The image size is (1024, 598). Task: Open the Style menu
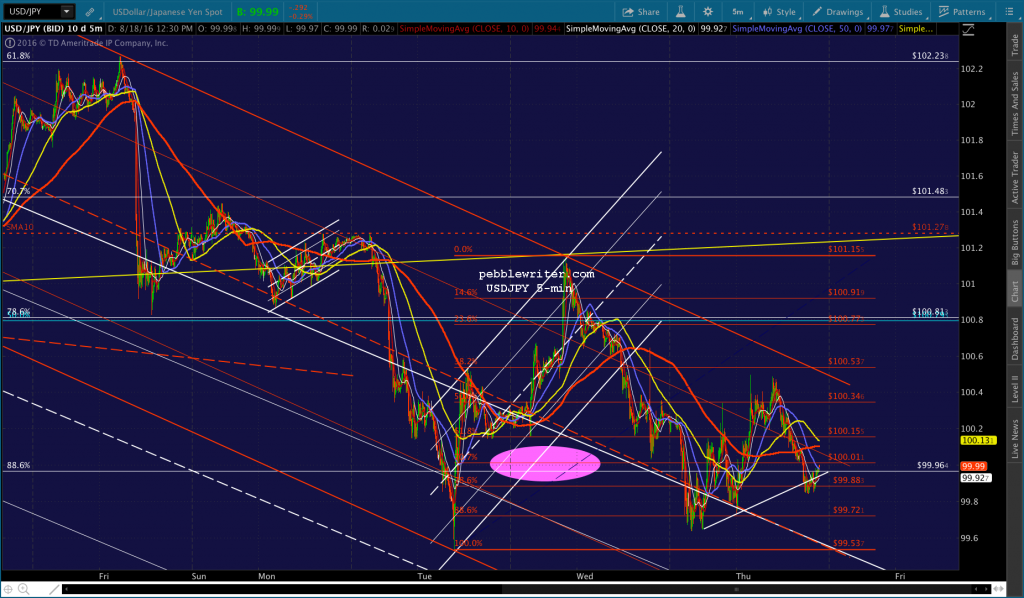[x=780, y=12]
